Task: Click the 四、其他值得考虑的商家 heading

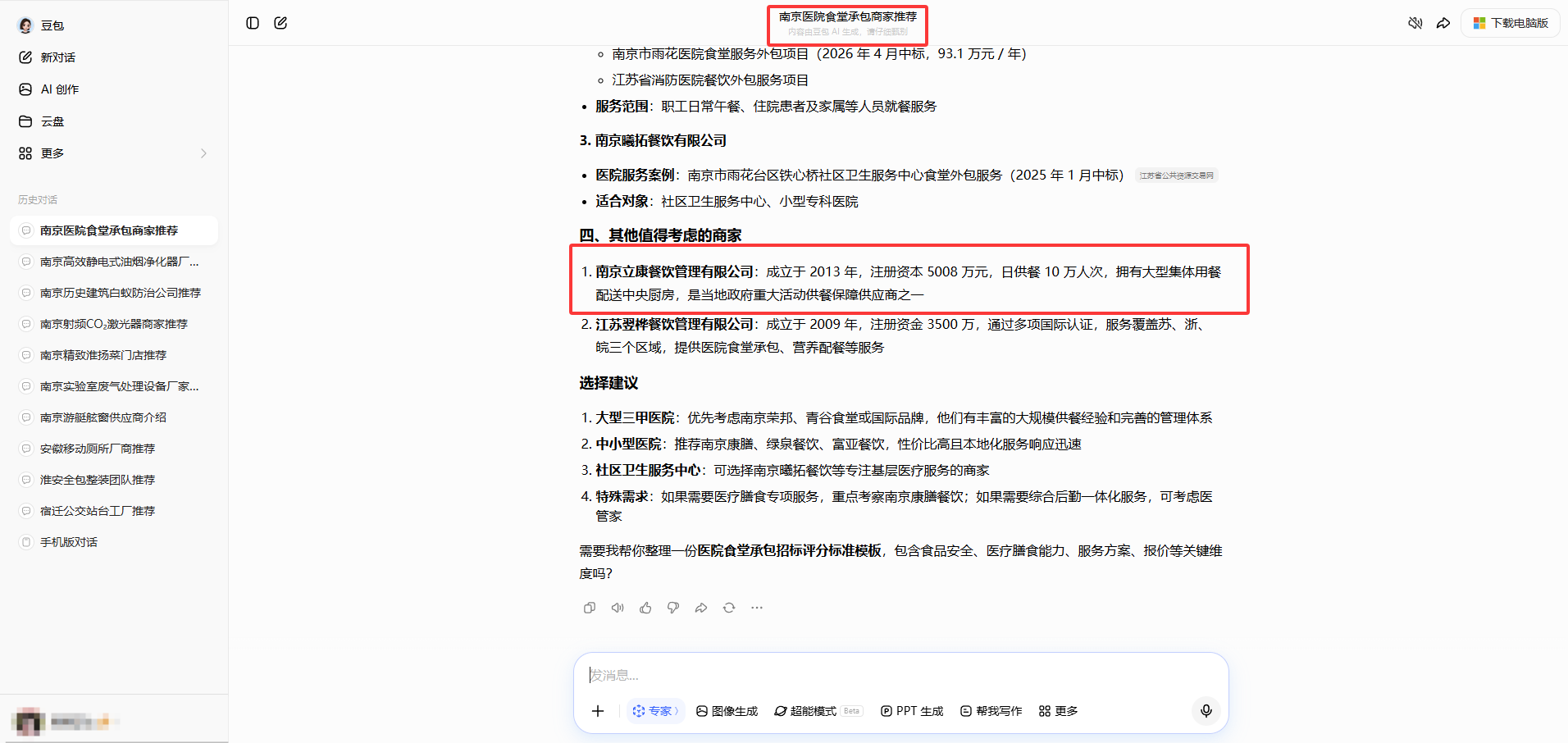Action: tap(660, 235)
